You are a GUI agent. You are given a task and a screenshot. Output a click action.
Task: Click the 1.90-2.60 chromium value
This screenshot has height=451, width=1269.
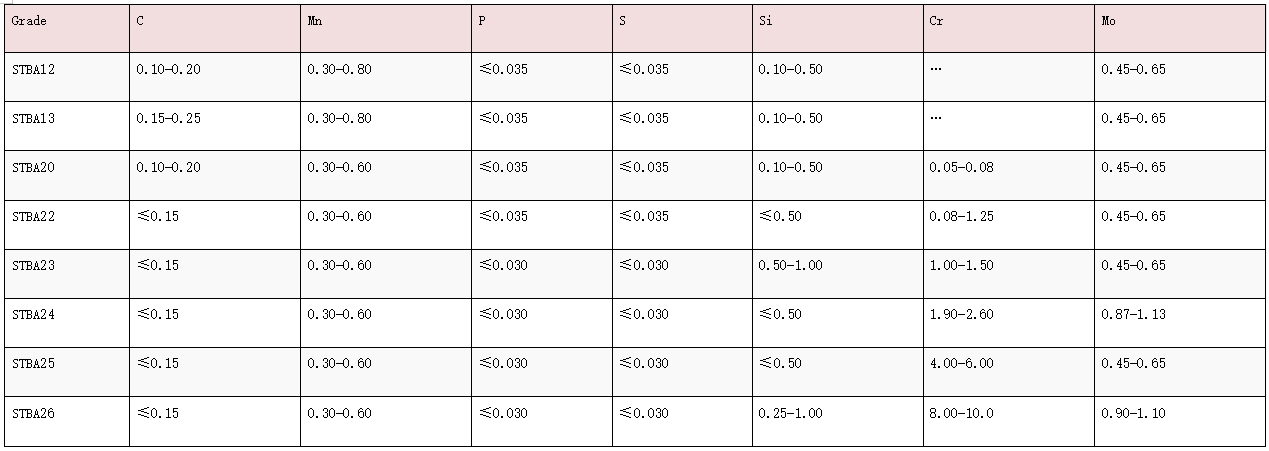click(961, 315)
